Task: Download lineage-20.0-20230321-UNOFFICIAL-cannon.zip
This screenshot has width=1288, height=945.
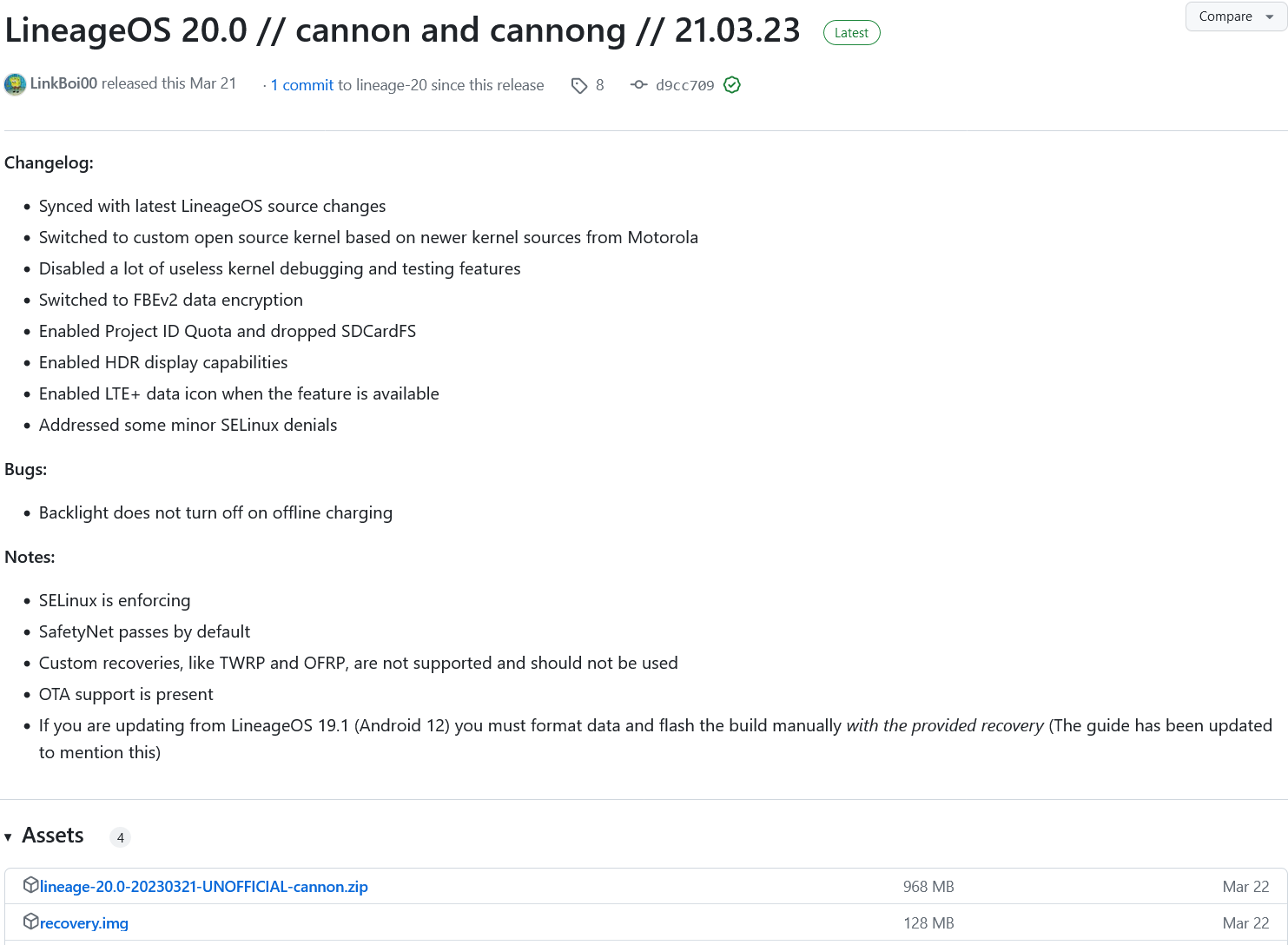Action: tap(204, 887)
